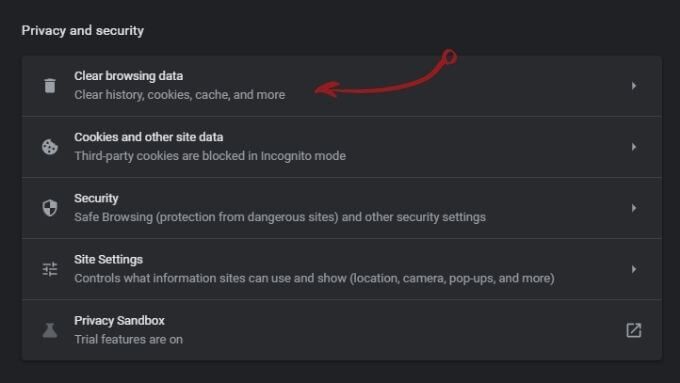Expand Cookies and other site data arrow
This screenshot has width=680, height=383.
[634, 147]
